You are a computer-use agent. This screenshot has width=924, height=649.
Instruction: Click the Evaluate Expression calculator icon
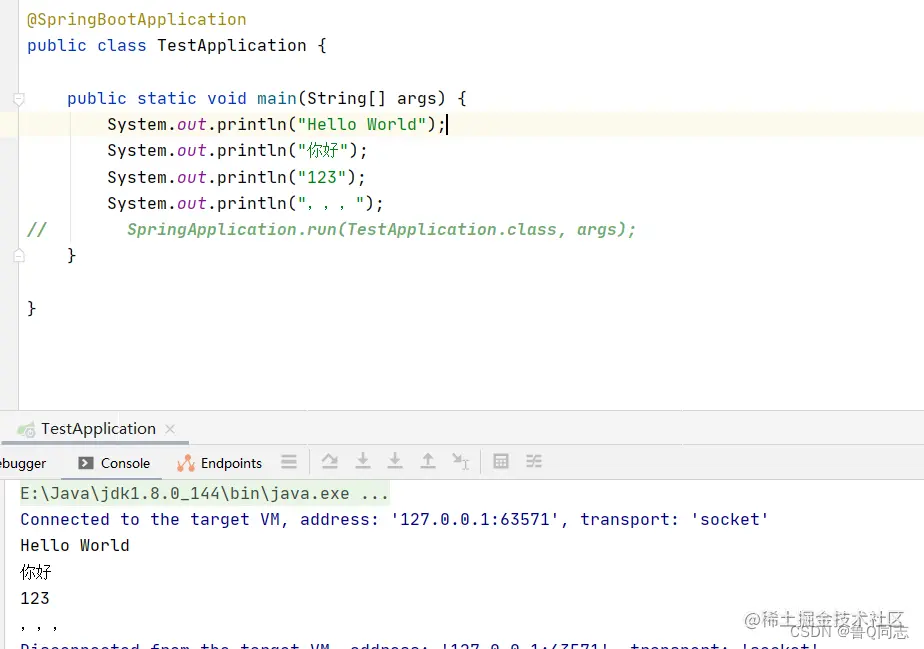click(501, 461)
